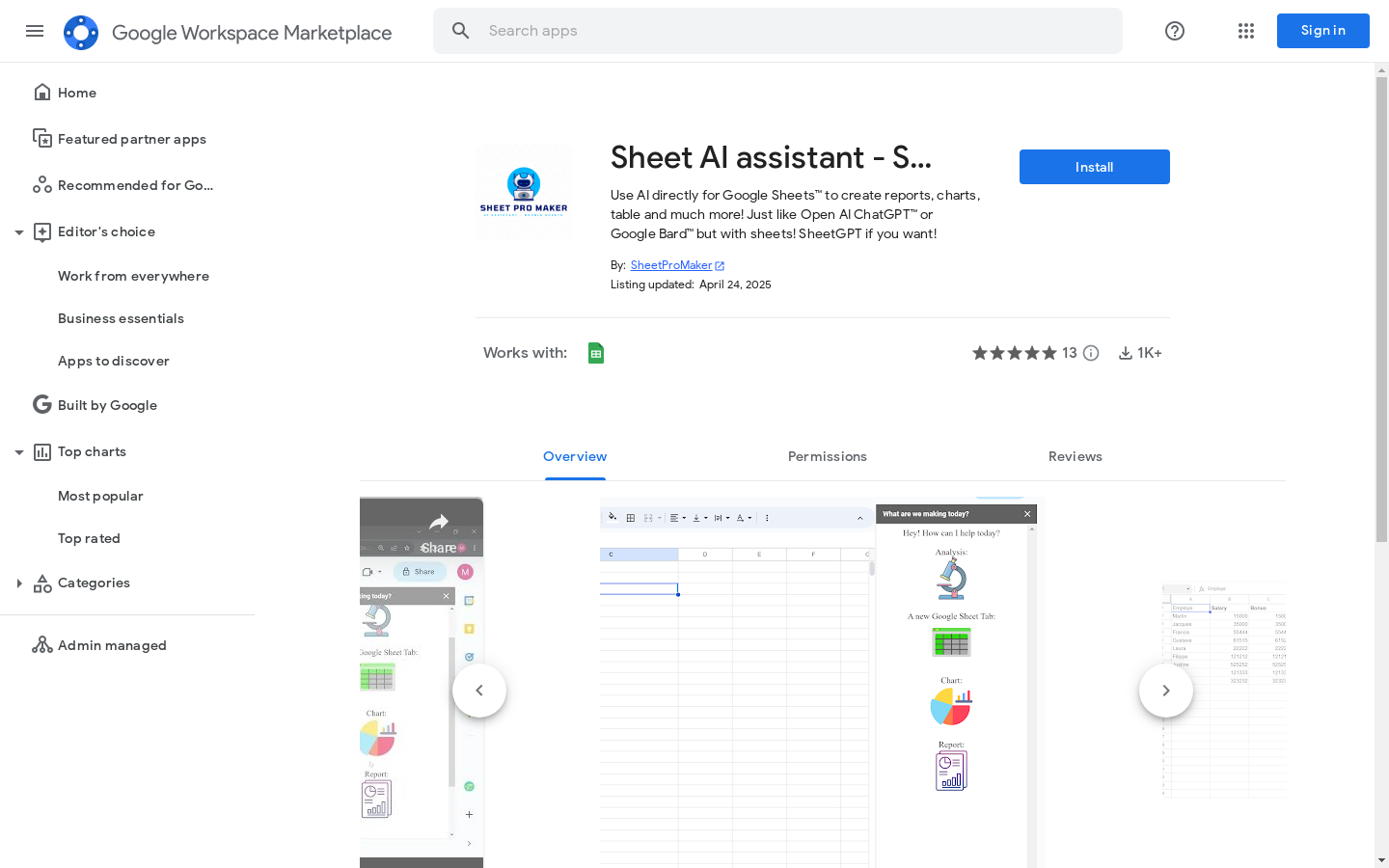Click the five-star rating display

click(x=1015, y=353)
